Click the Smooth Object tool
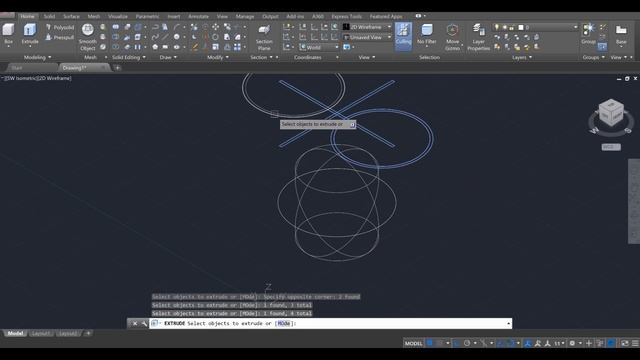The width and height of the screenshot is (640, 360). pyautogui.click(x=87, y=37)
